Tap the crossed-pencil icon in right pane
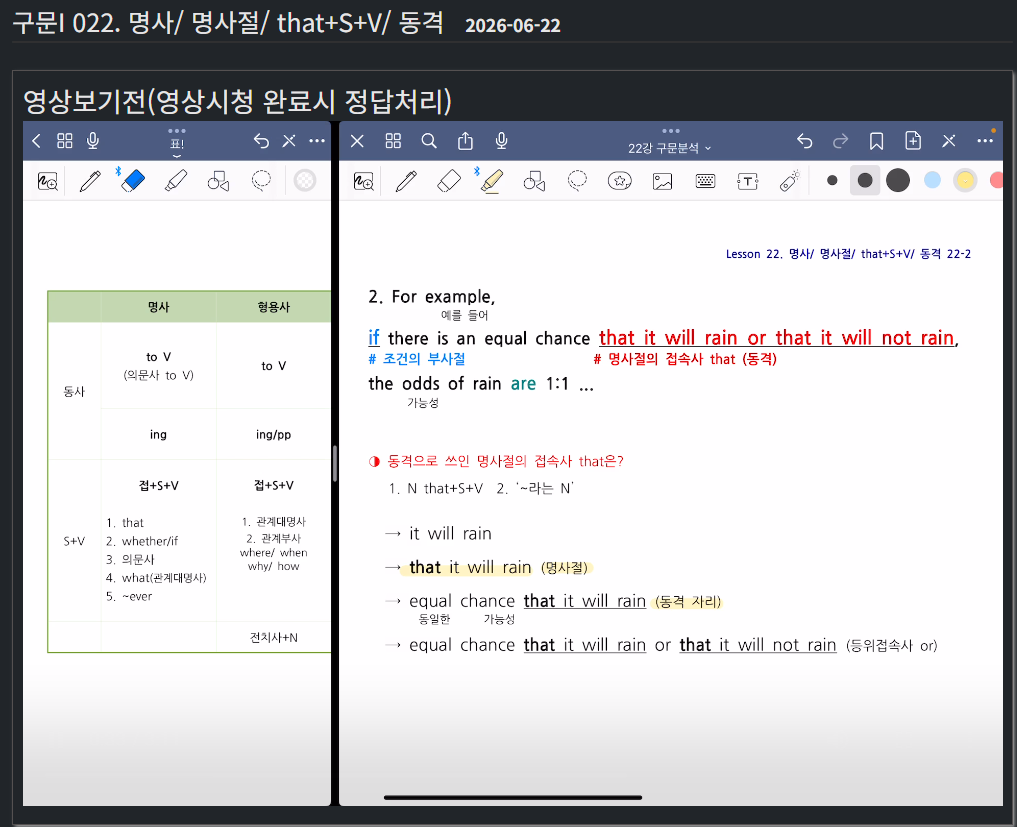1017x827 pixels. coord(949,141)
